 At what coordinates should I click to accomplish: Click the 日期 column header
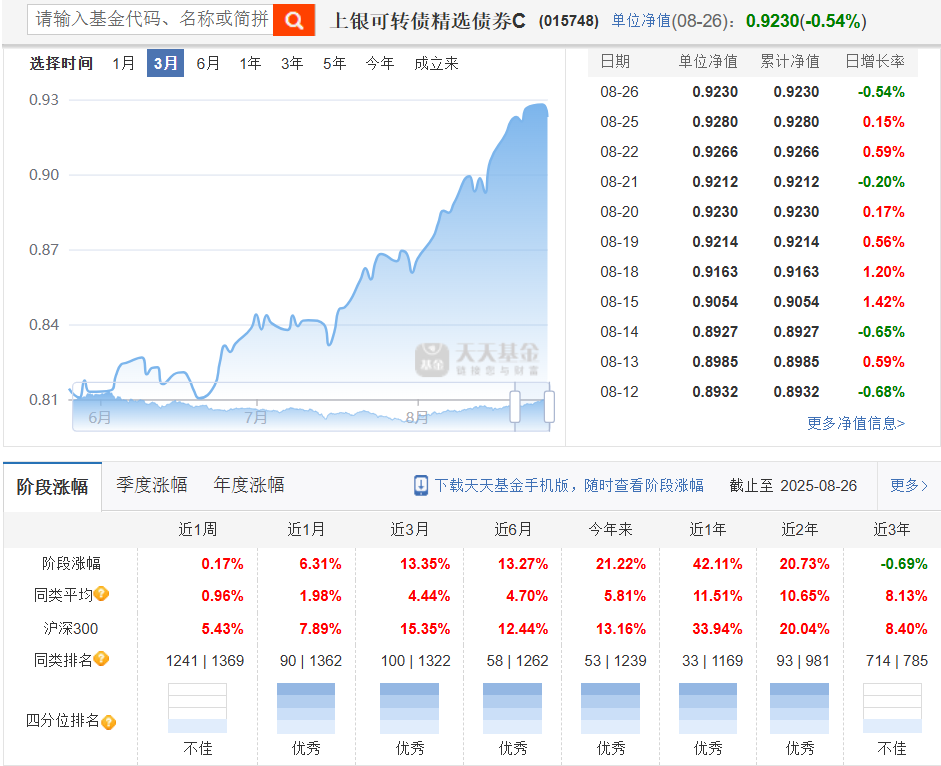[615, 61]
